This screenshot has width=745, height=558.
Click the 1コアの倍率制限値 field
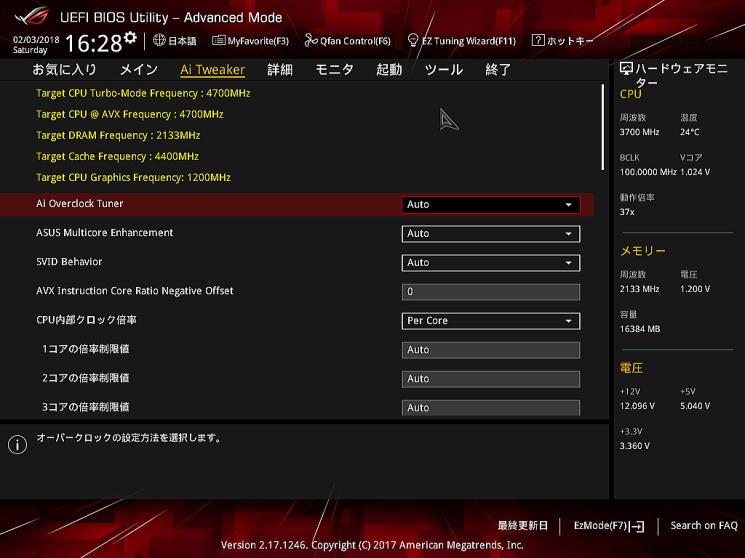490,350
